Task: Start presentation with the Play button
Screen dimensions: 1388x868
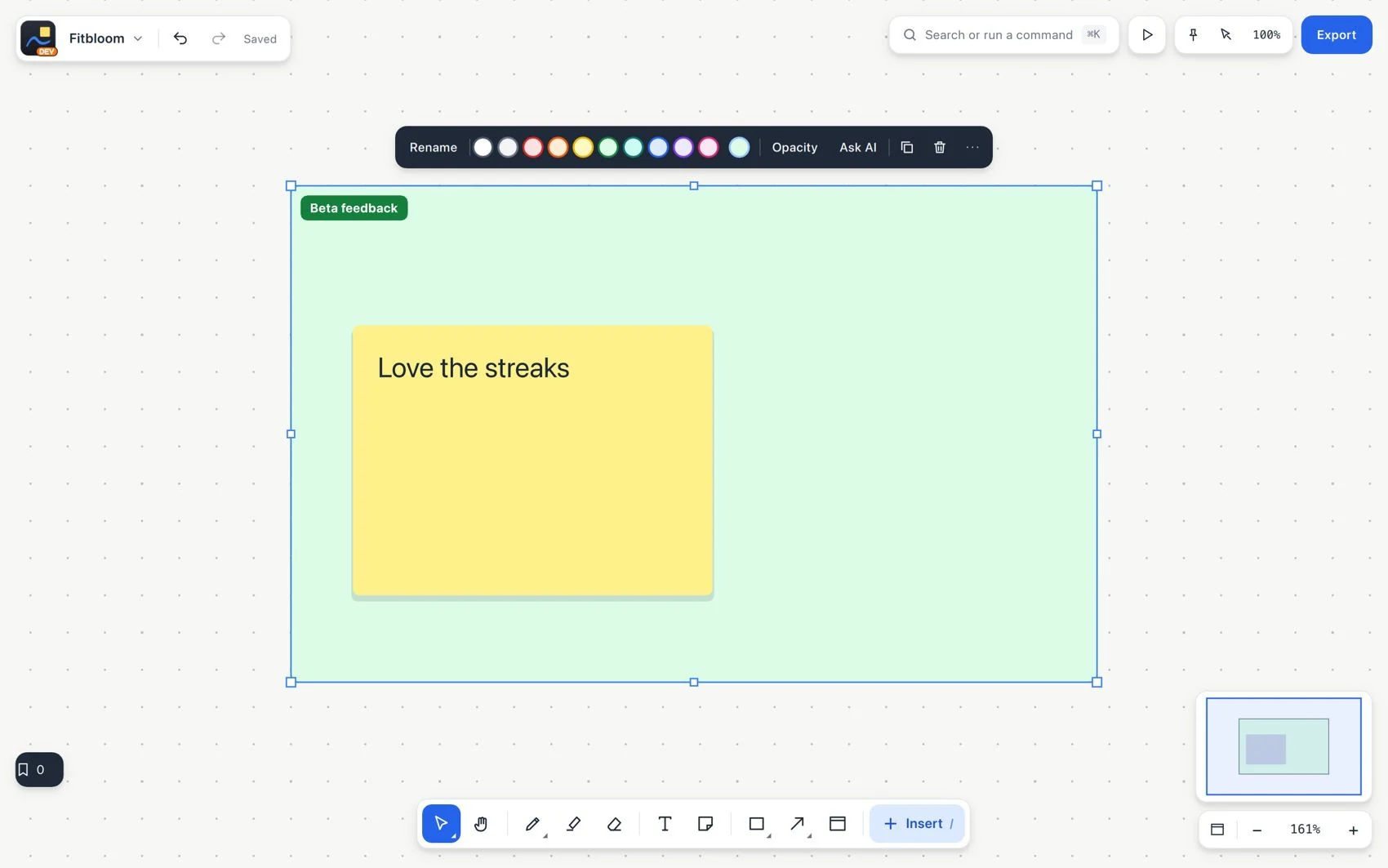Action: 1147,34
